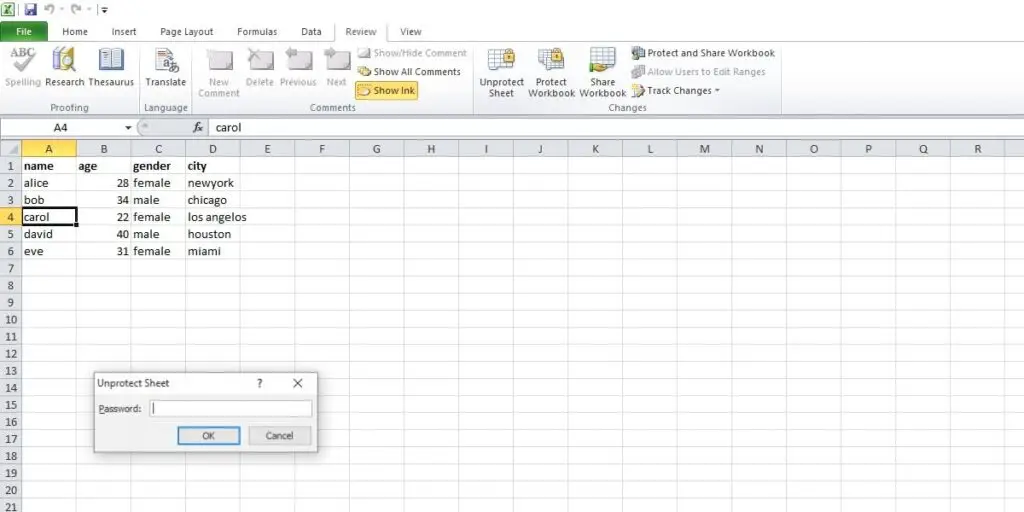Select the cell containing alice
The image size is (1024, 512).
tap(49, 183)
